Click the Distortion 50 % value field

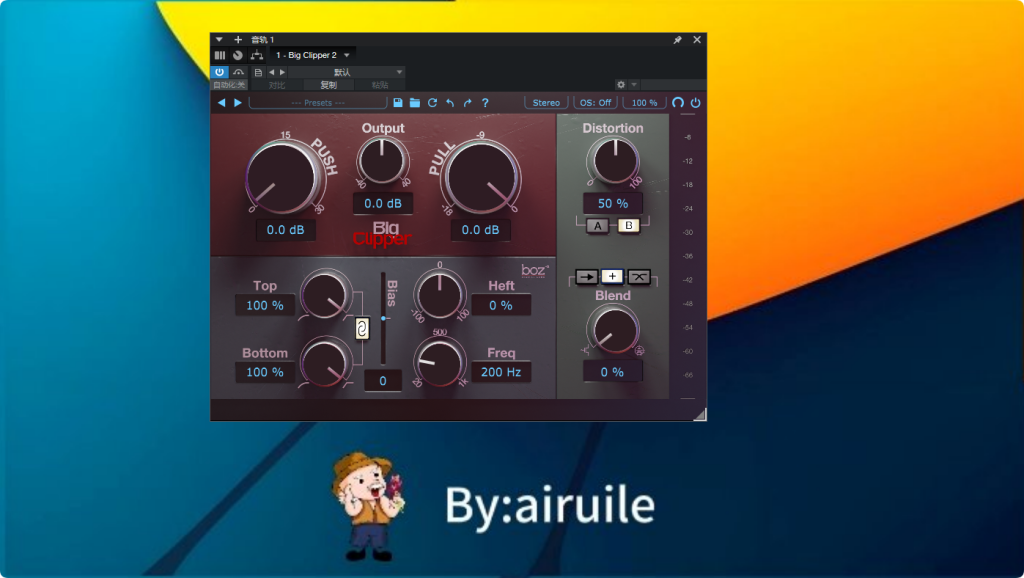click(613, 204)
